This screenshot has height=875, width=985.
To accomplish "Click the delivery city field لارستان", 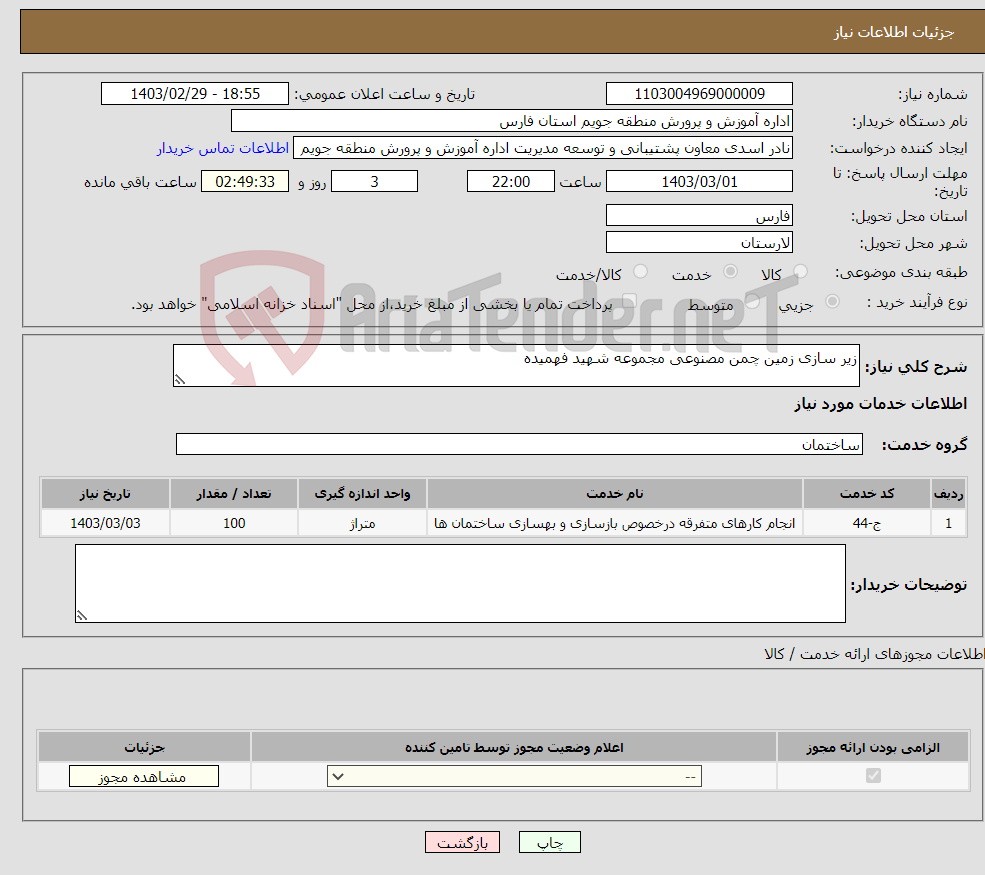I will tap(699, 242).
